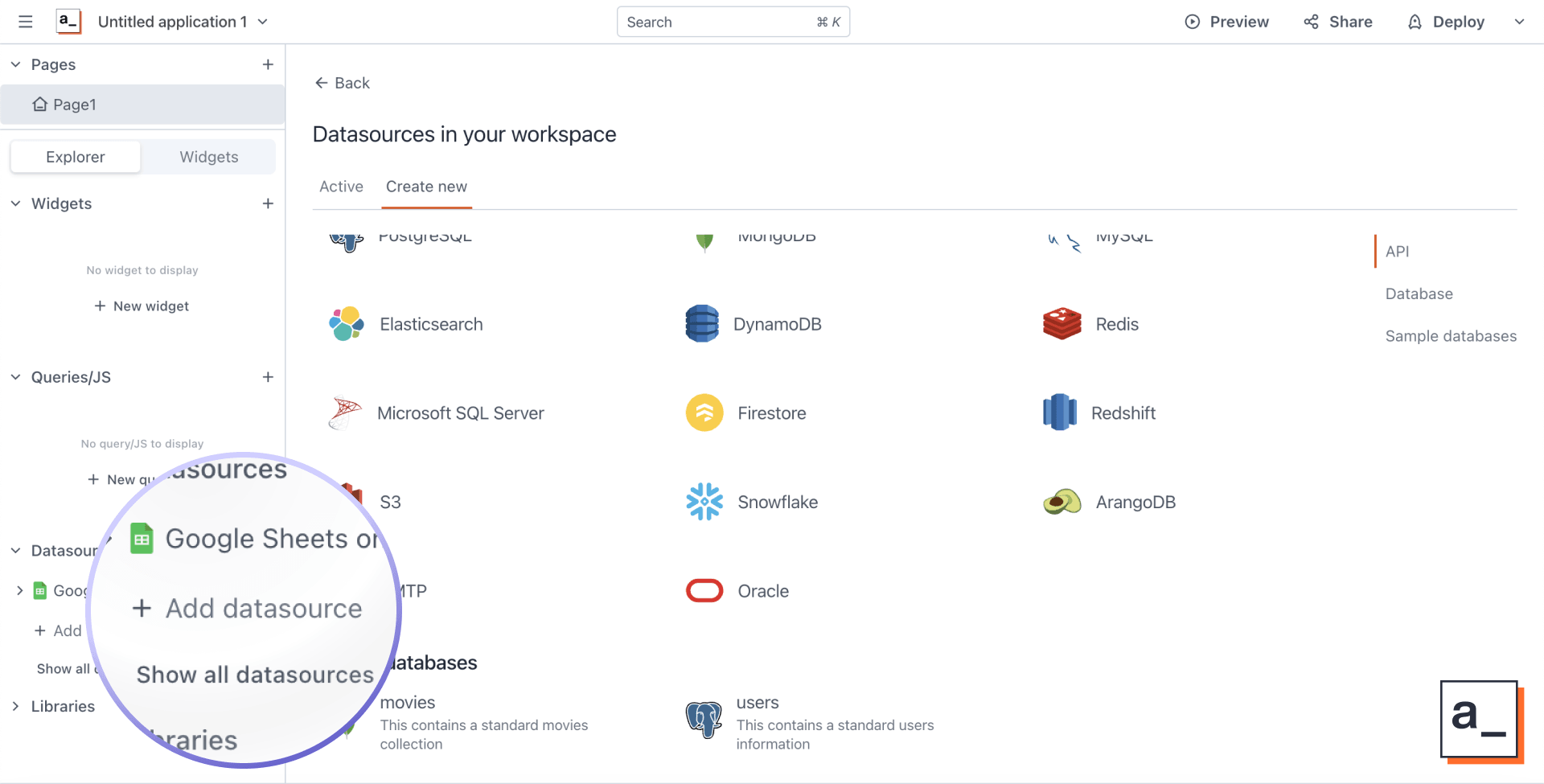Click the Back link above Datasources
The height and width of the screenshot is (784, 1544).
[x=341, y=82]
